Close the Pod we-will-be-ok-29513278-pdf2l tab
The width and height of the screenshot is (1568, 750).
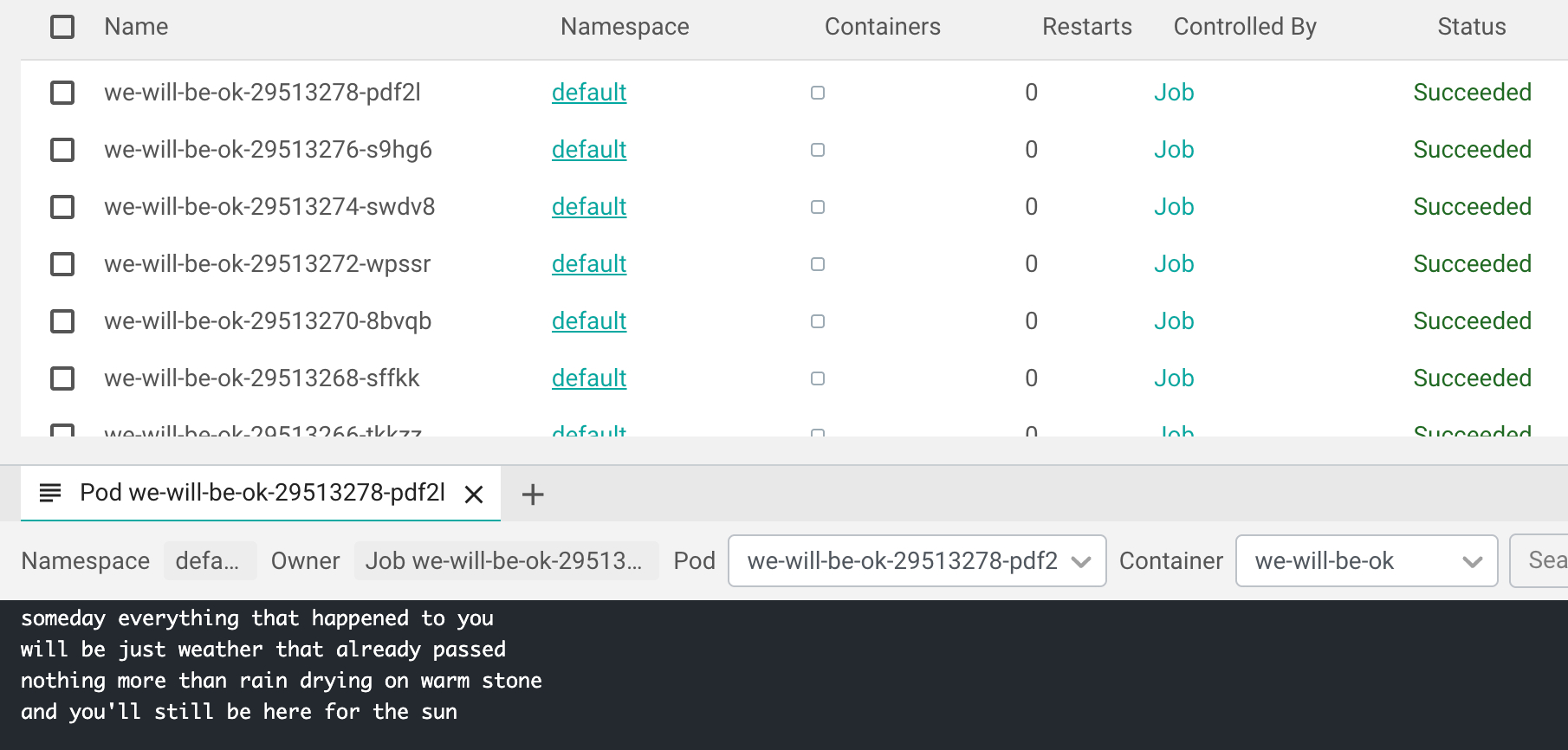point(474,495)
